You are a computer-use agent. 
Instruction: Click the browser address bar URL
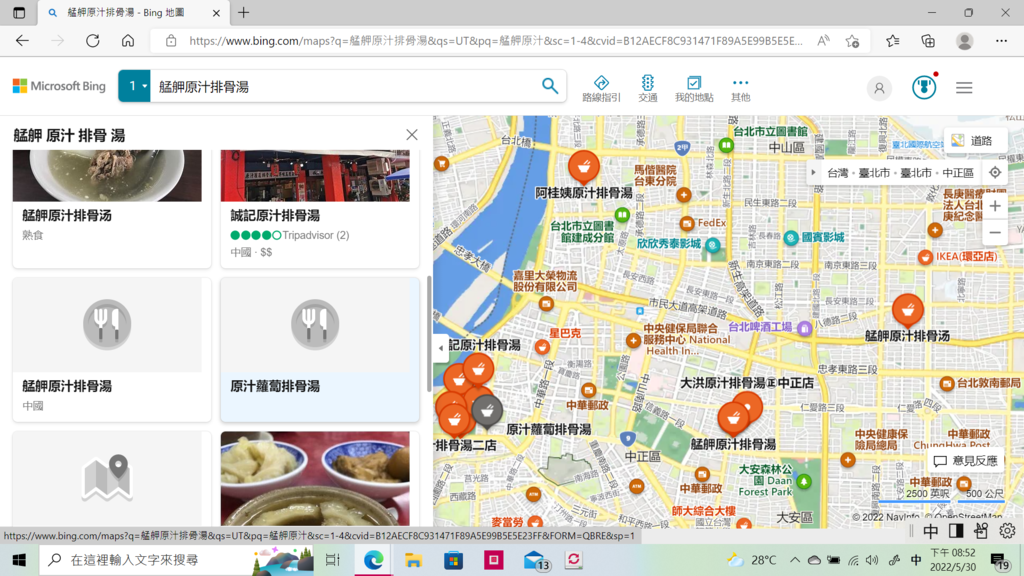coord(496,40)
